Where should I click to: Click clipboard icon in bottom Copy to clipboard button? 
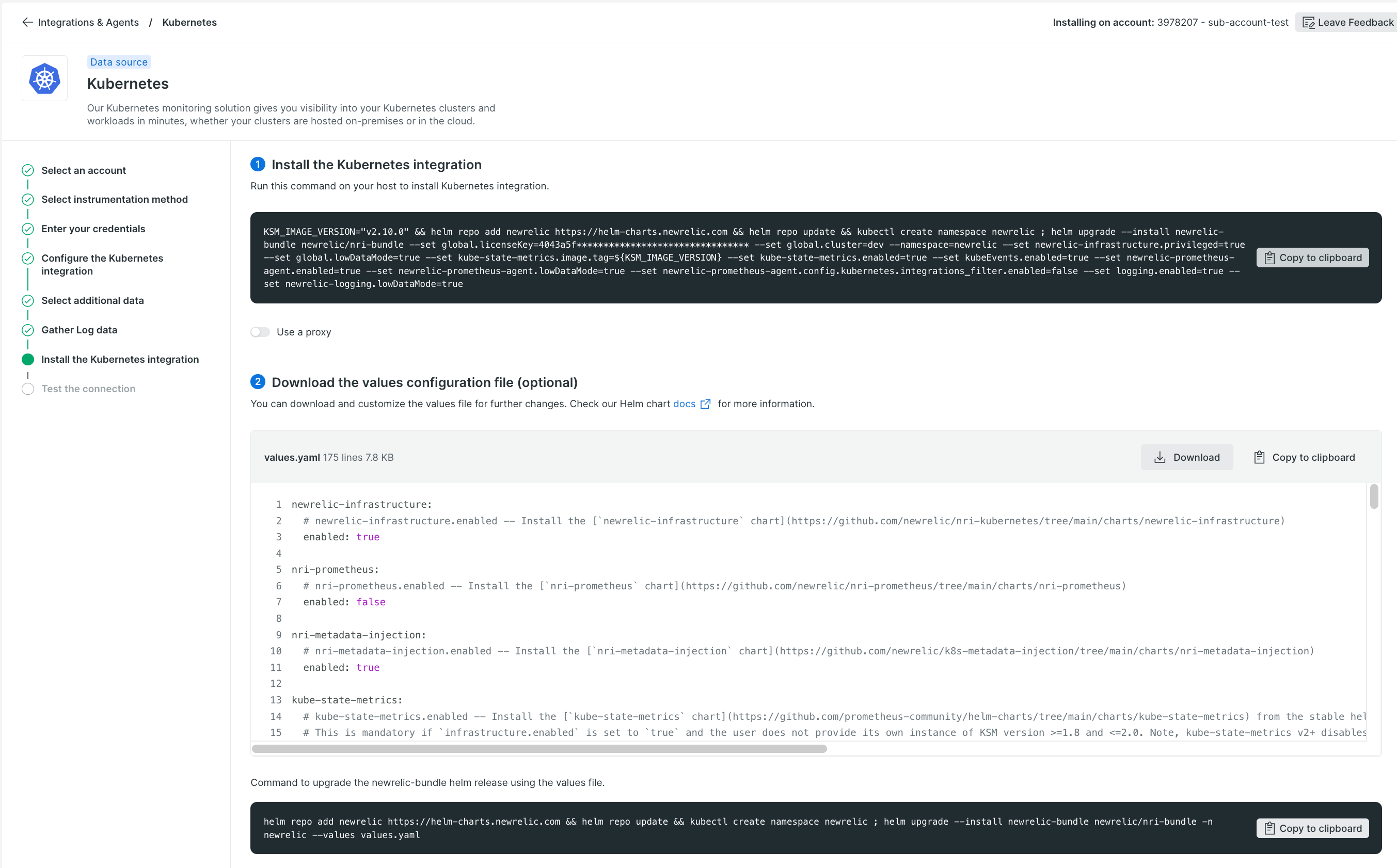(1269, 828)
